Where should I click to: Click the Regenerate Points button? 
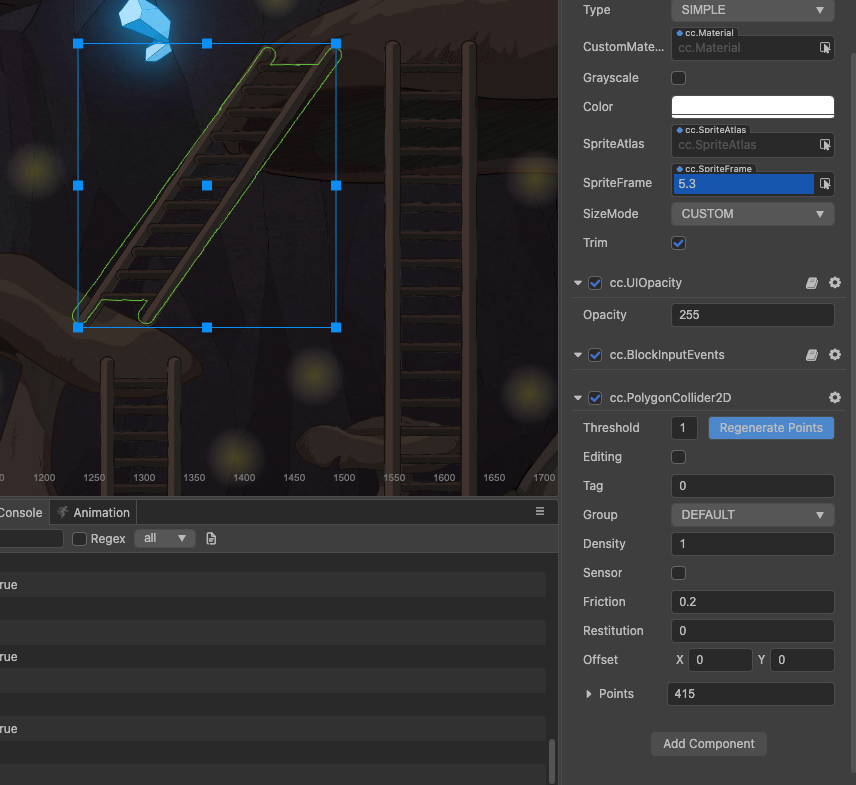(x=771, y=428)
